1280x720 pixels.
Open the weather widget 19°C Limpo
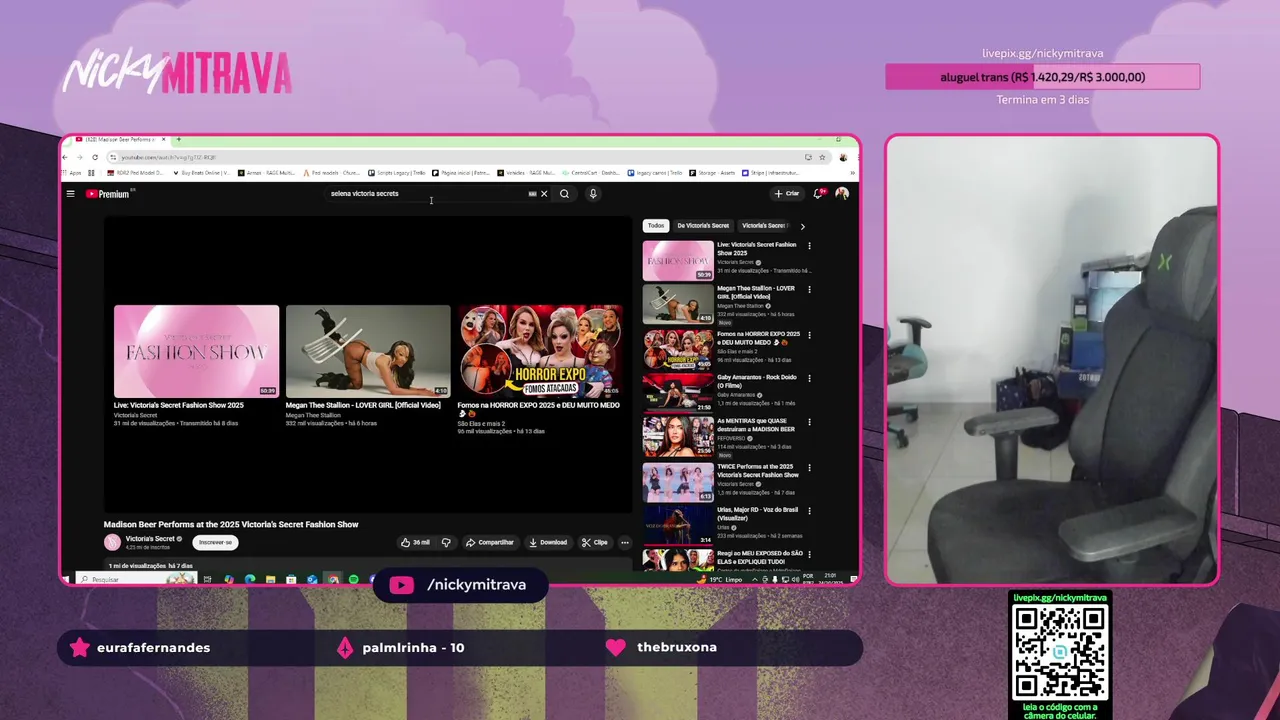click(720, 579)
